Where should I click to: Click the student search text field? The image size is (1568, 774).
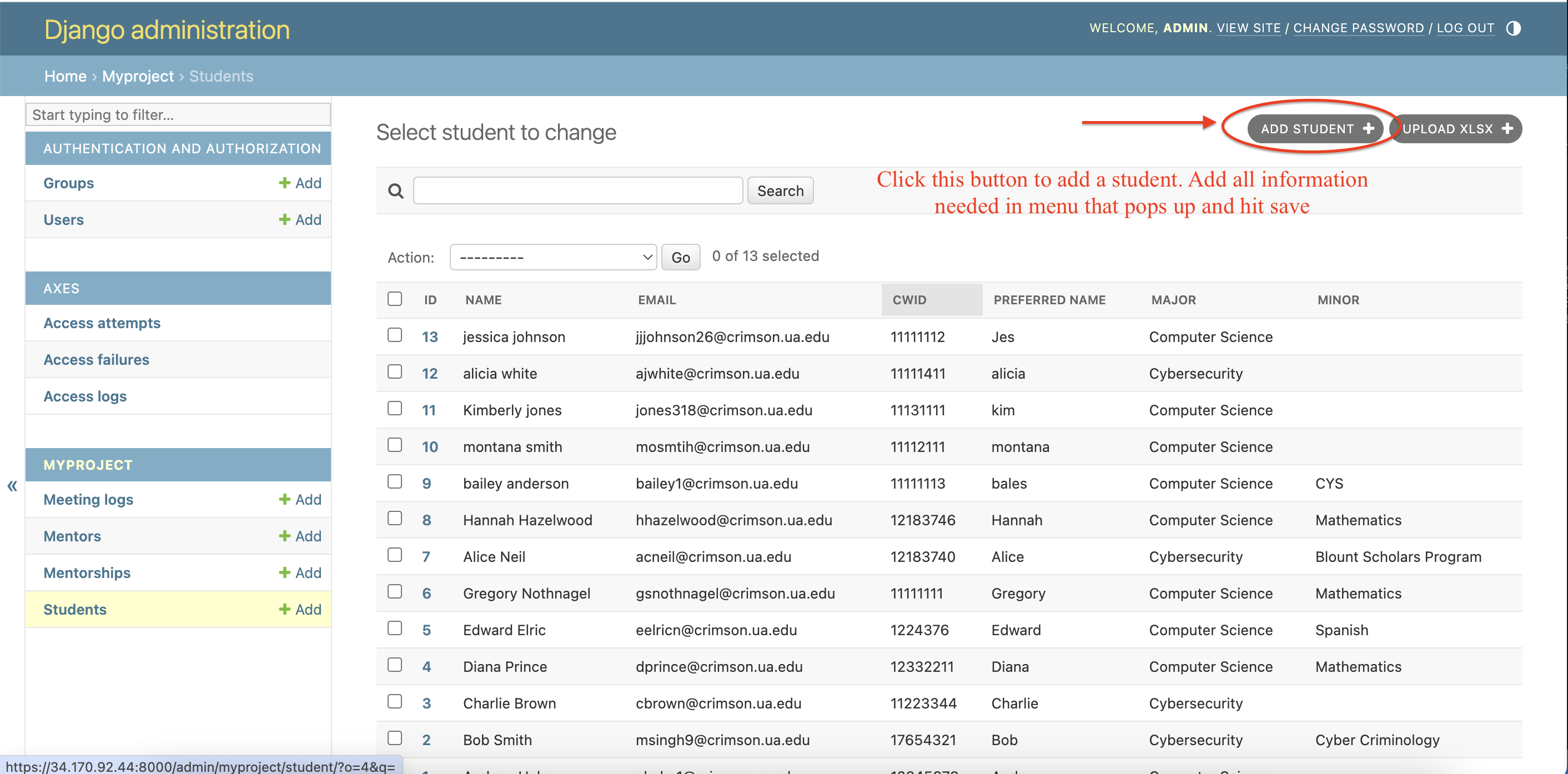pos(577,191)
